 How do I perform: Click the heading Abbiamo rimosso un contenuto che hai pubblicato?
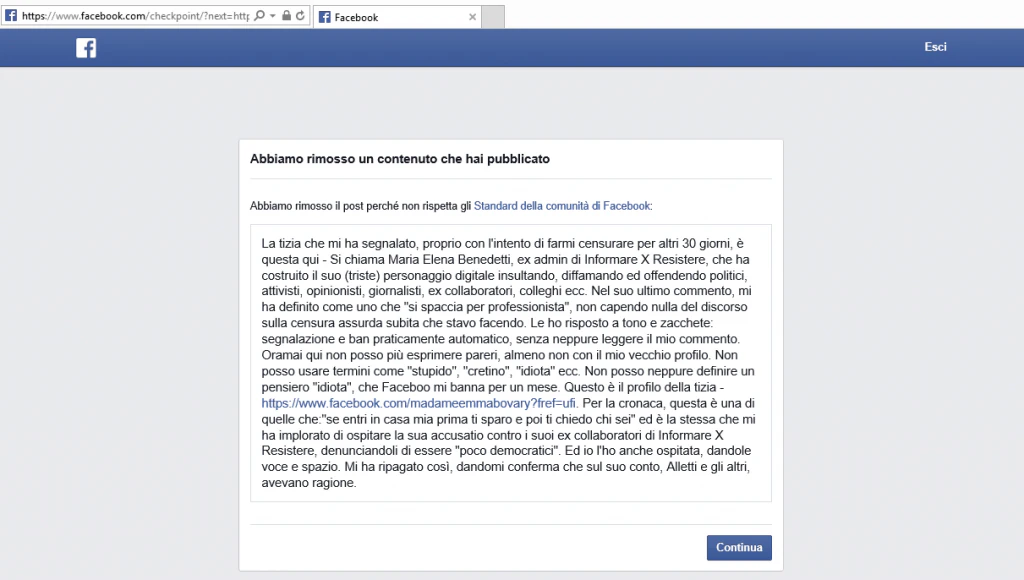click(400, 159)
